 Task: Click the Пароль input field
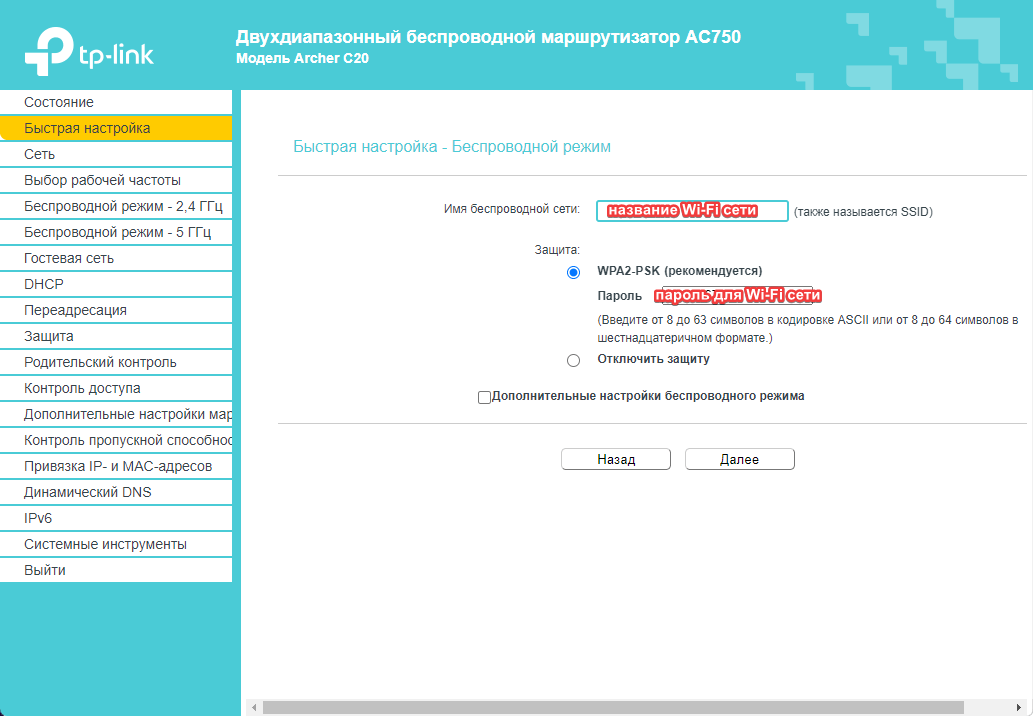pyautogui.click(x=737, y=296)
